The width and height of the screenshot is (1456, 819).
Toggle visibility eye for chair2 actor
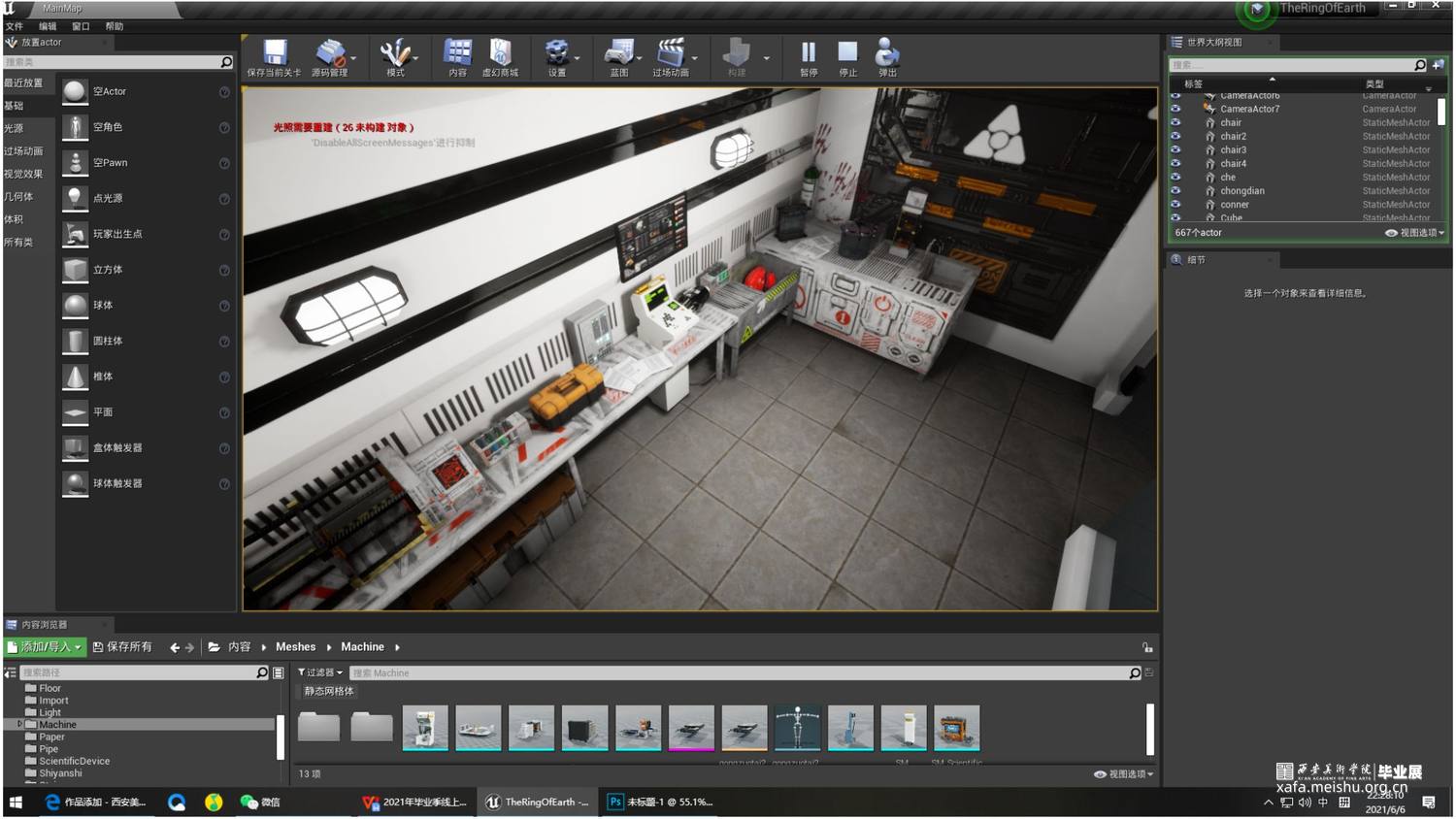click(x=1175, y=137)
